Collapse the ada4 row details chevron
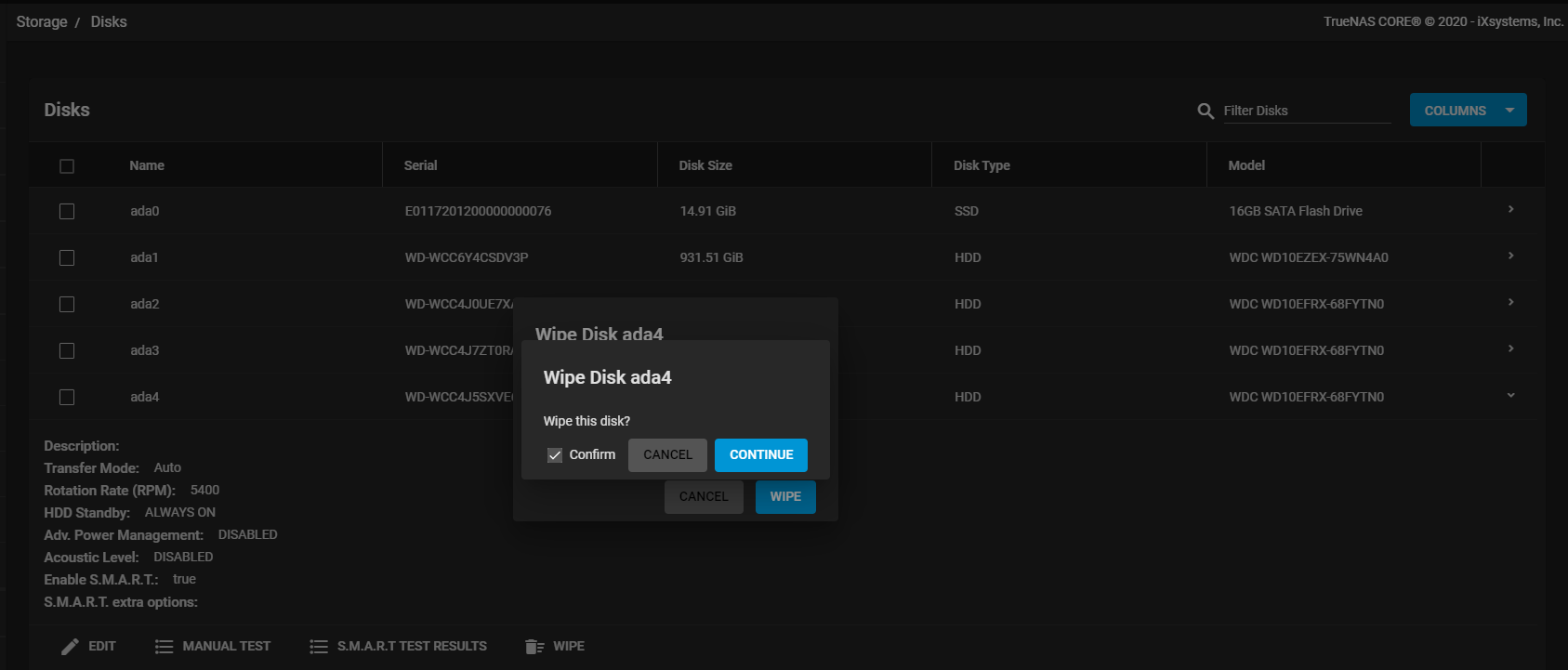The height and width of the screenshot is (670, 1568). tap(1510, 396)
